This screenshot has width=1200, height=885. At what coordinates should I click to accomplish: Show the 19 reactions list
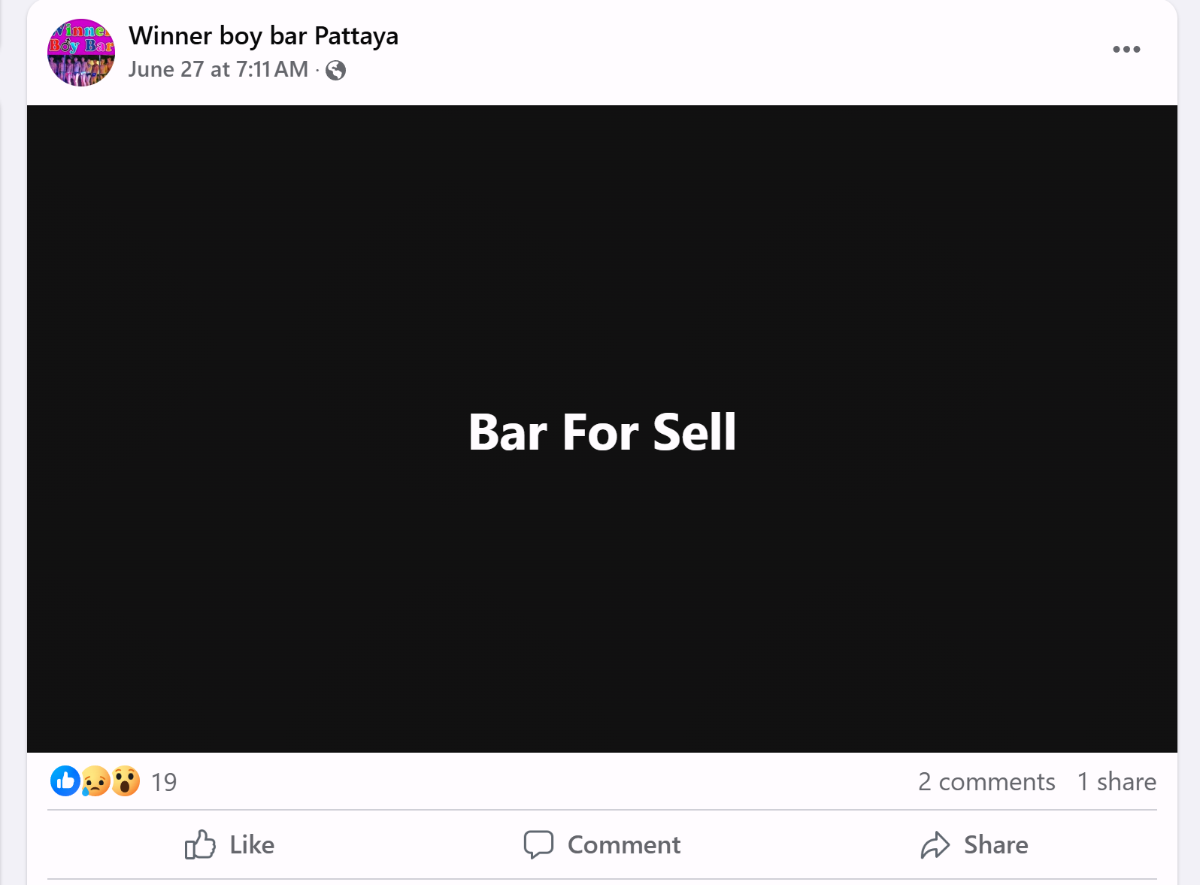click(x=164, y=782)
